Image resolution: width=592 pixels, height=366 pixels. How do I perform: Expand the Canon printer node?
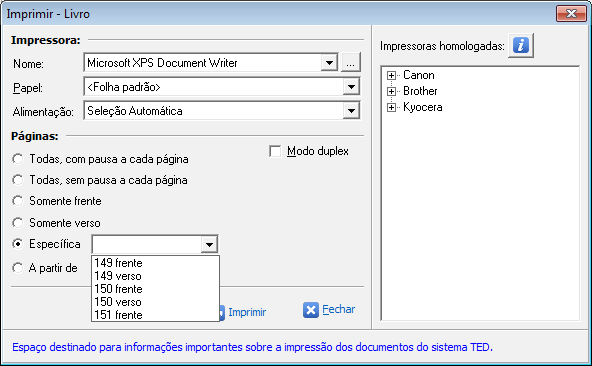pyautogui.click(x=391, y=75)
